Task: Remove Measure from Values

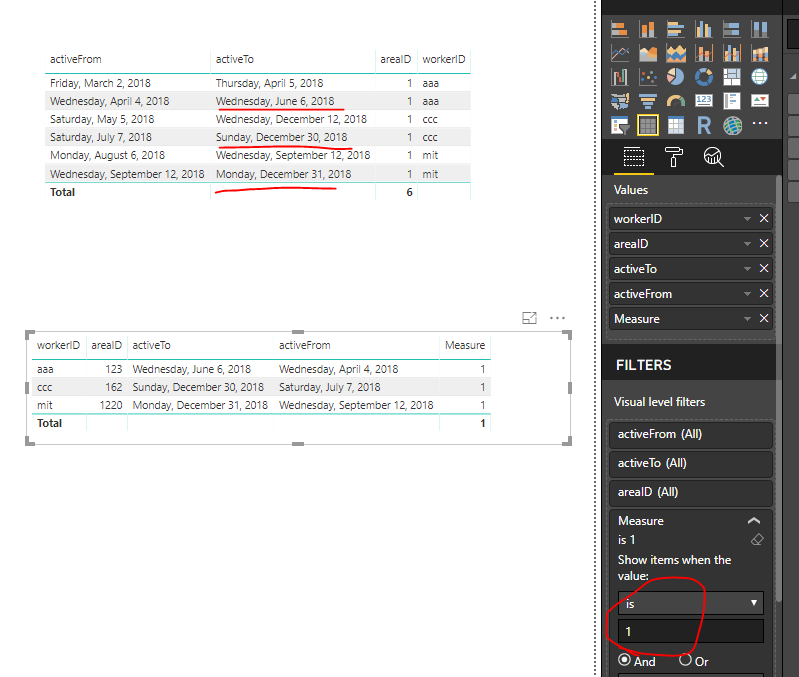Action: 764,318
